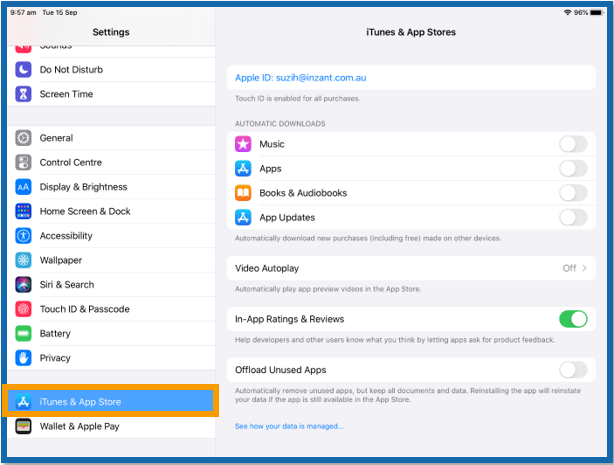Select Battery in the sidebar

click(x=112, y=333)
